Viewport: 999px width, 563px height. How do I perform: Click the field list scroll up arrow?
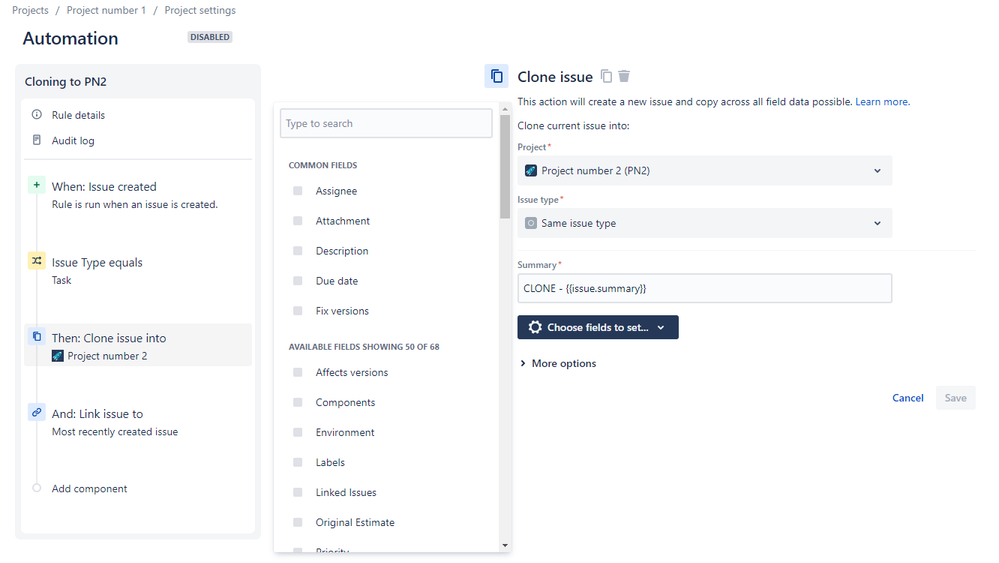(505, 110)
